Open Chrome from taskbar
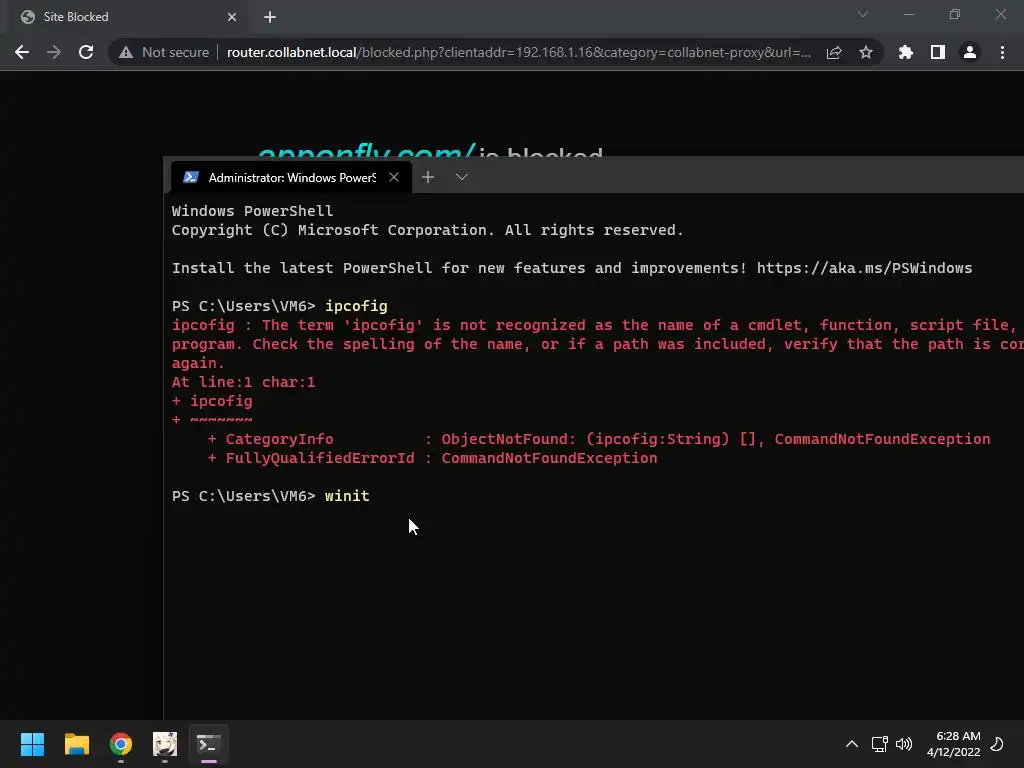Screen dimensions: 1024x768 click(121, 744)
